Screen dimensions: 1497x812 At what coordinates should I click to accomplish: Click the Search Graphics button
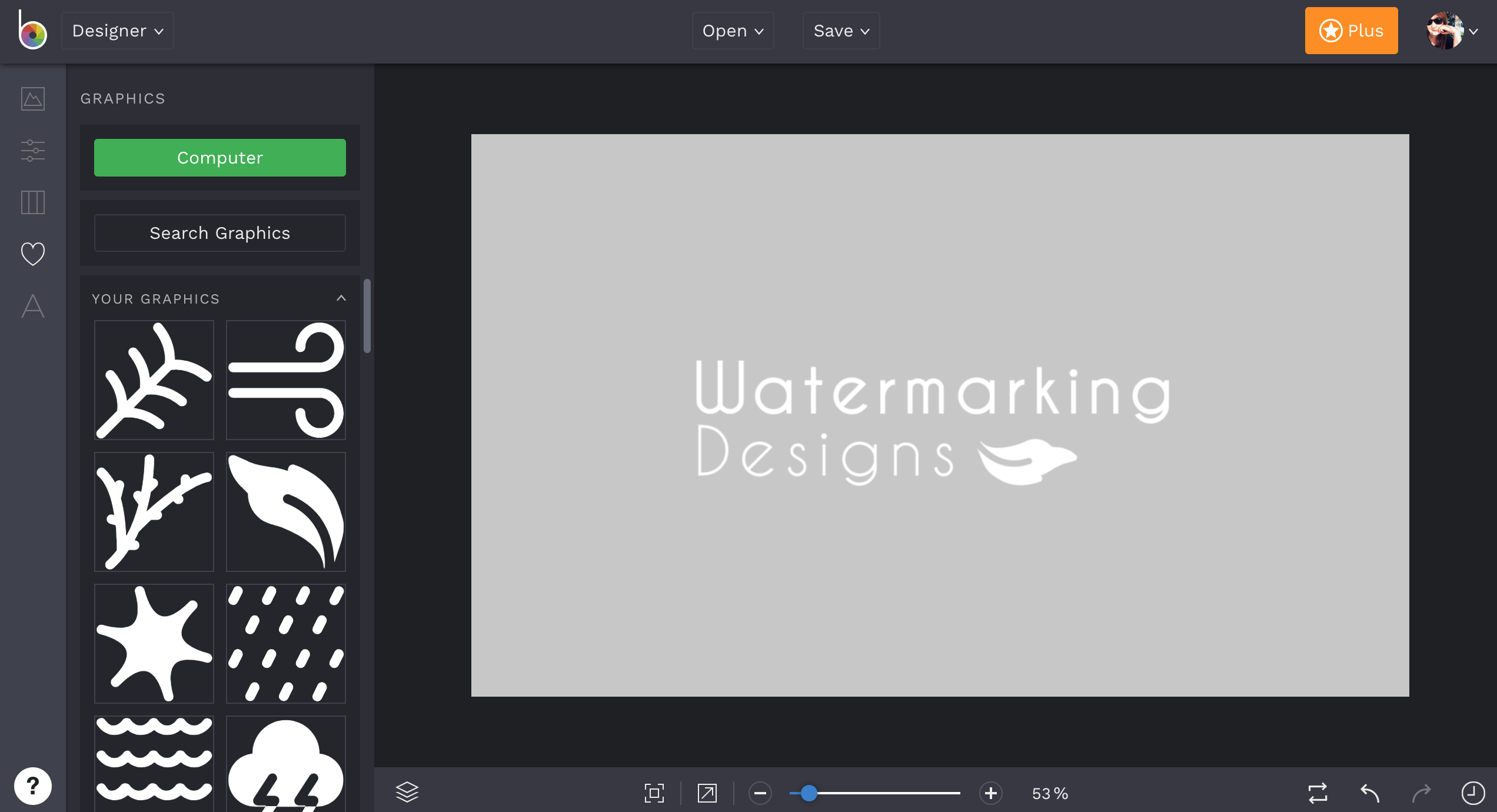pyautogui.click(x=220, y=233)
